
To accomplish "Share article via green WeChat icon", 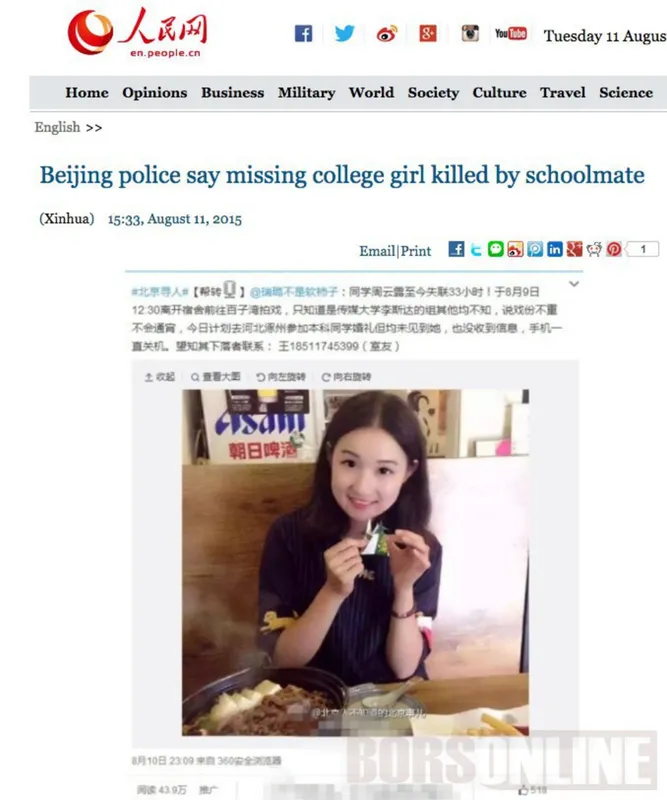I will click(x=496, y=249).
